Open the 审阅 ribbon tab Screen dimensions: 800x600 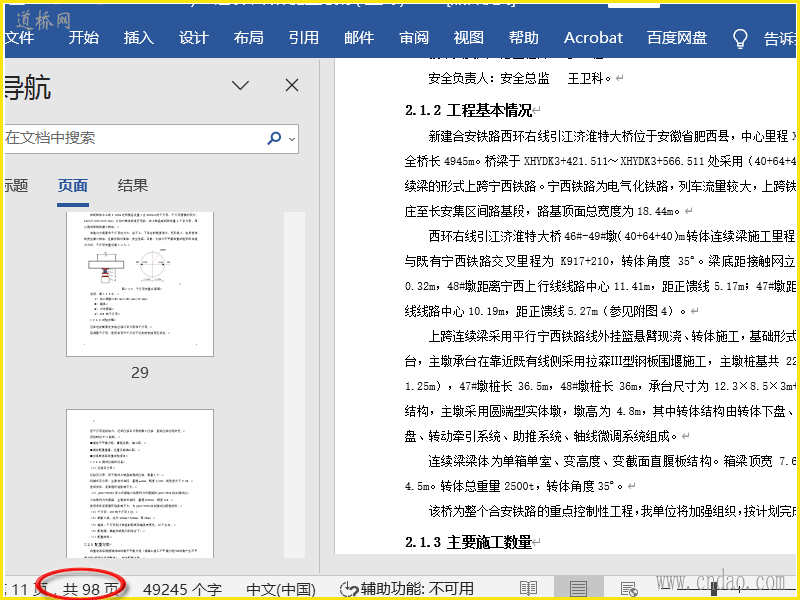coord(414,38)
